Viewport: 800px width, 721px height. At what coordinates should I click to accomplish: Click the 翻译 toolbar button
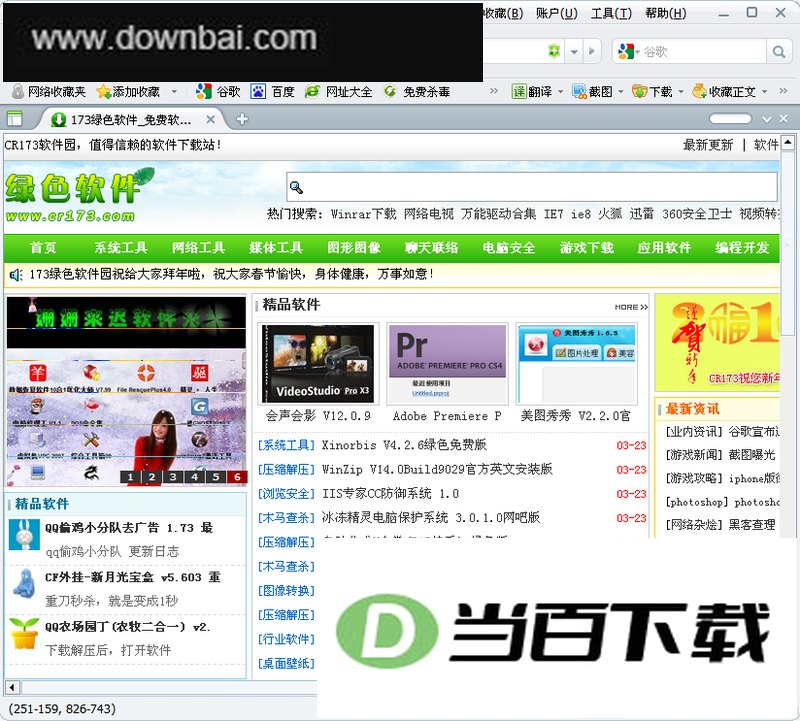coord(532,92)
